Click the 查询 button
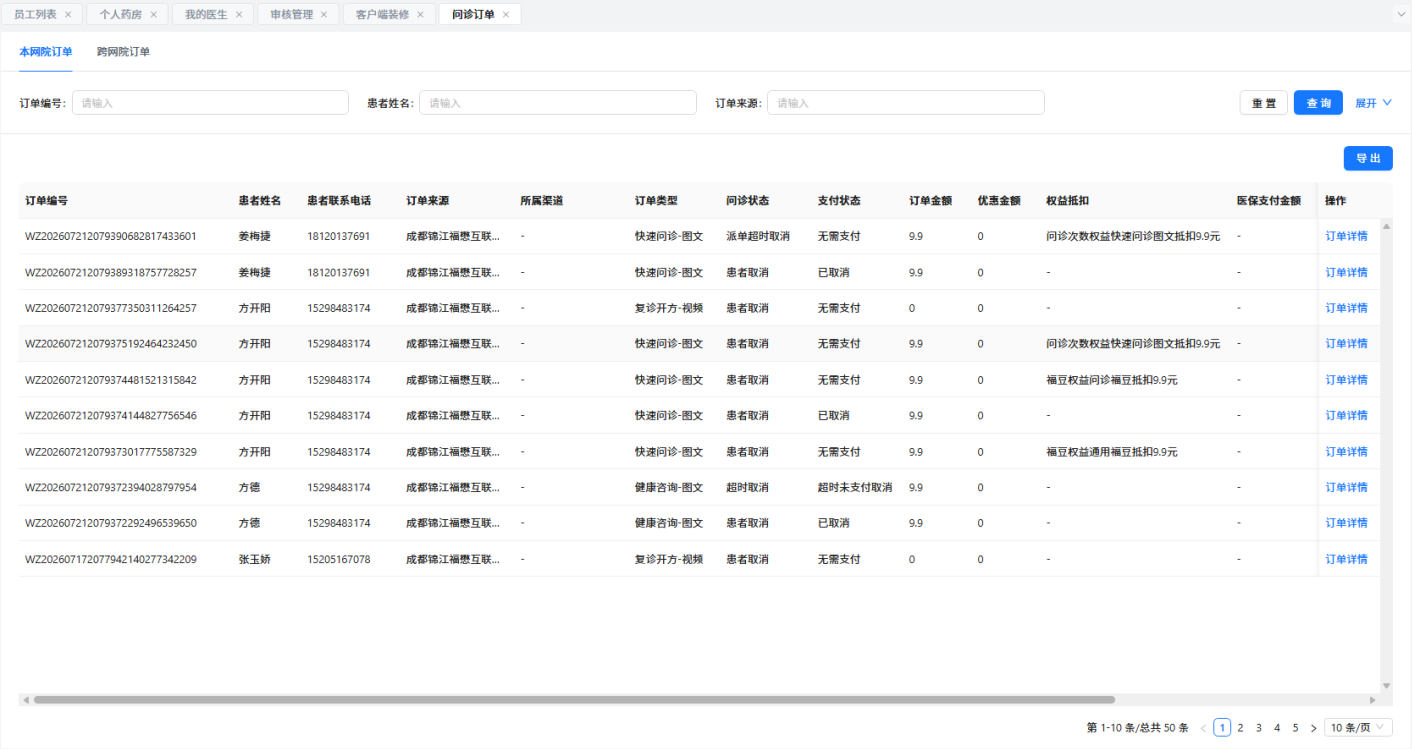 [x=1318, y=103]
